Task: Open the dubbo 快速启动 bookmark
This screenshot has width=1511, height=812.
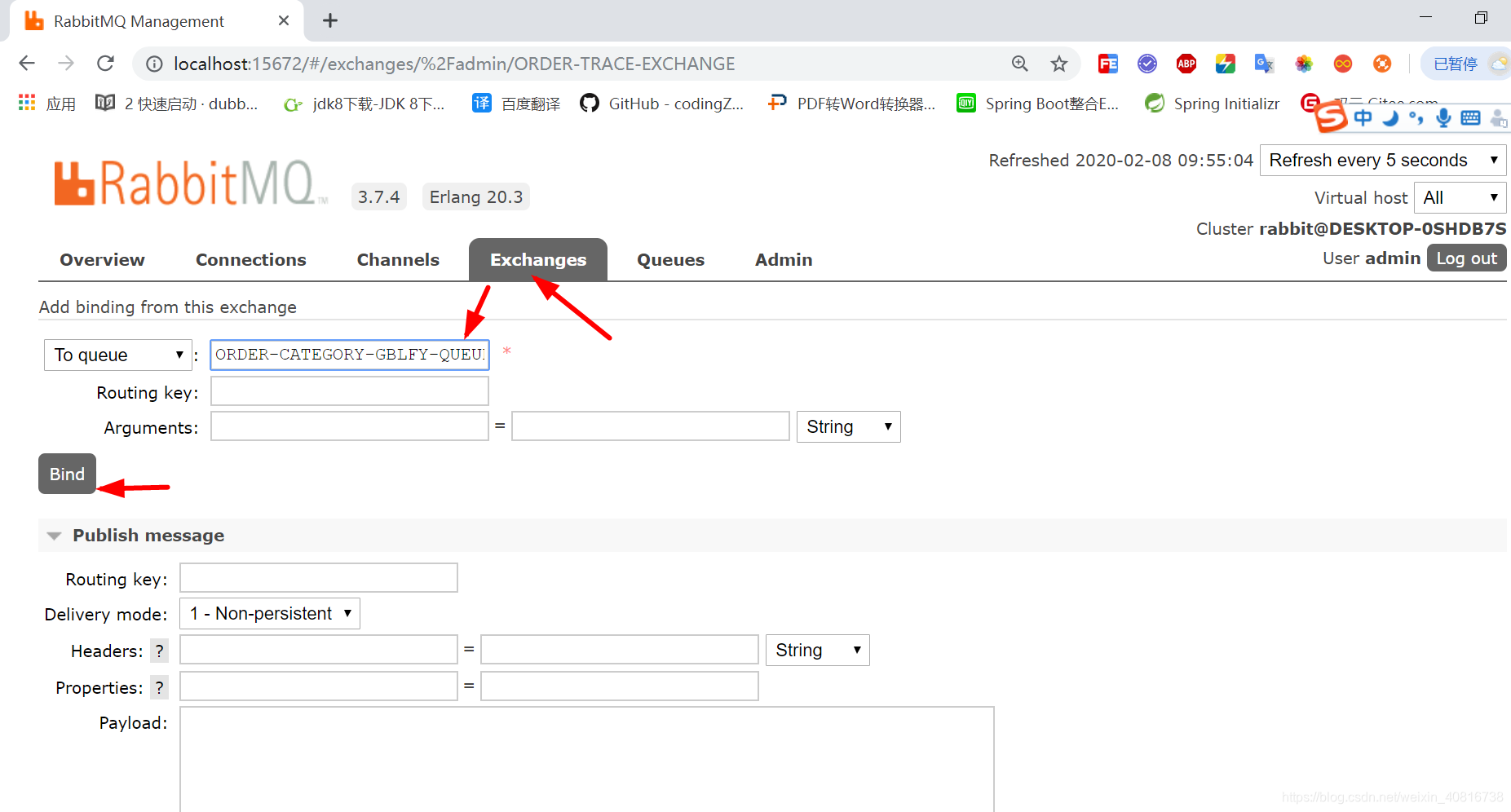Action: click(177, 104)
